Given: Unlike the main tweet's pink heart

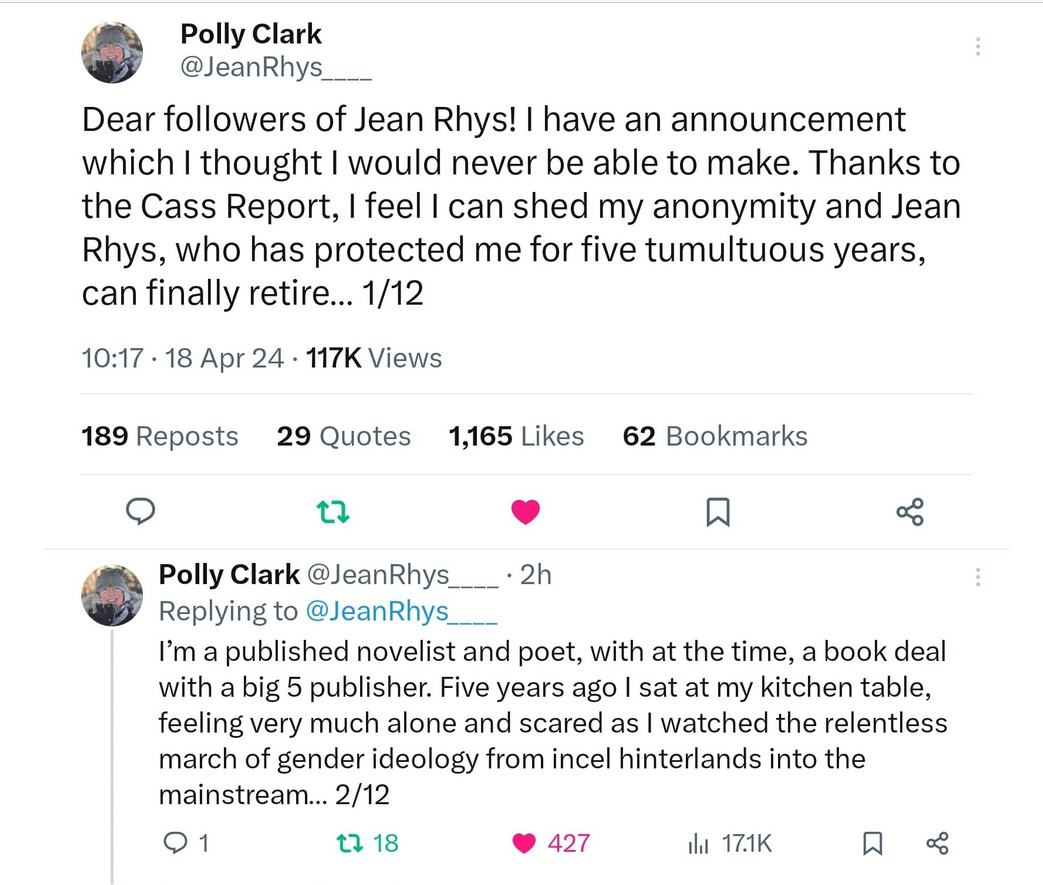Looking at the screenshot, I should [525, 511].
